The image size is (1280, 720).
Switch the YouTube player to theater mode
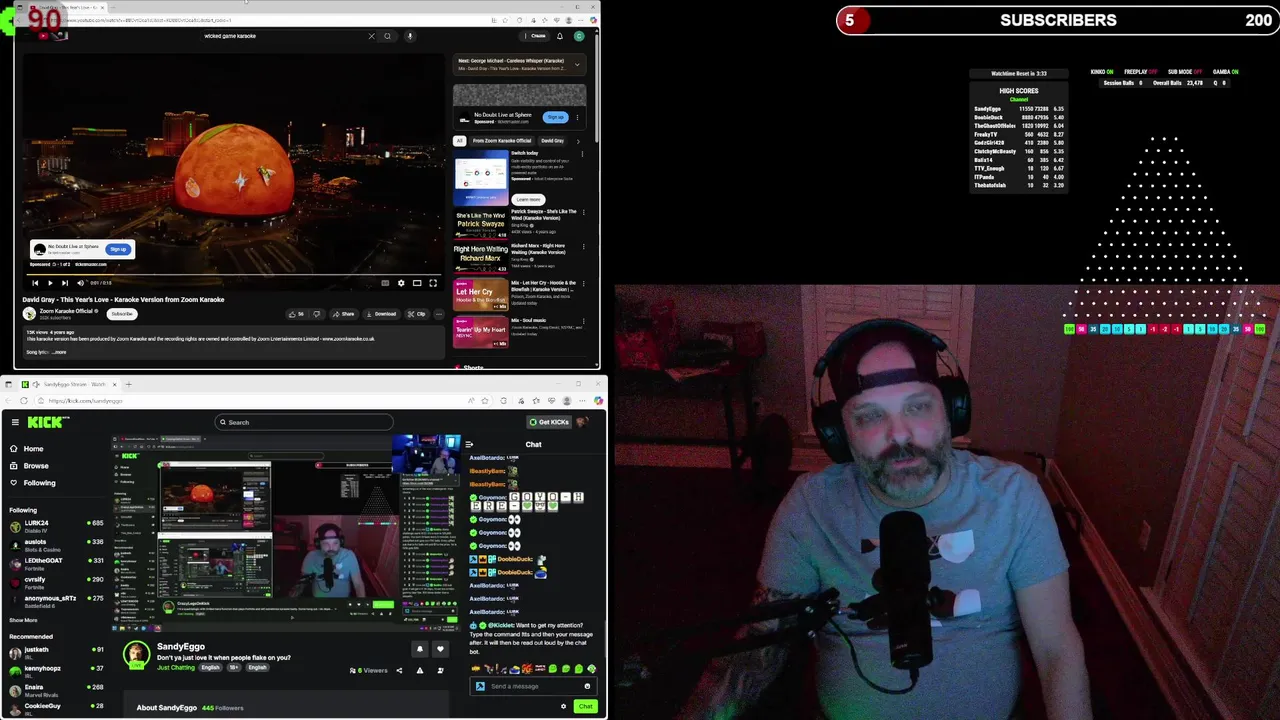point(417,283)
